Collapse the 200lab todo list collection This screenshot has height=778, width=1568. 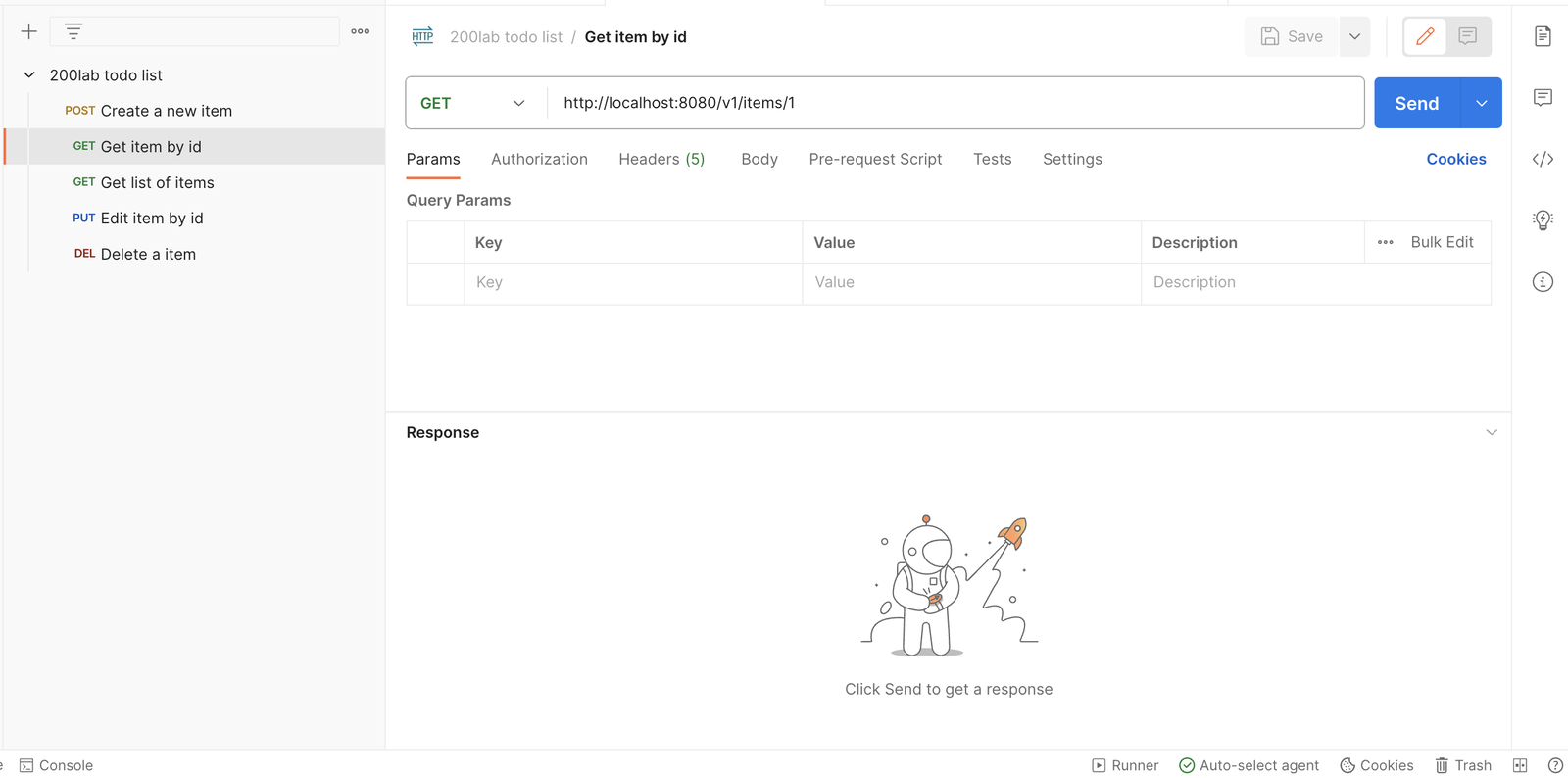click(29, 74)
